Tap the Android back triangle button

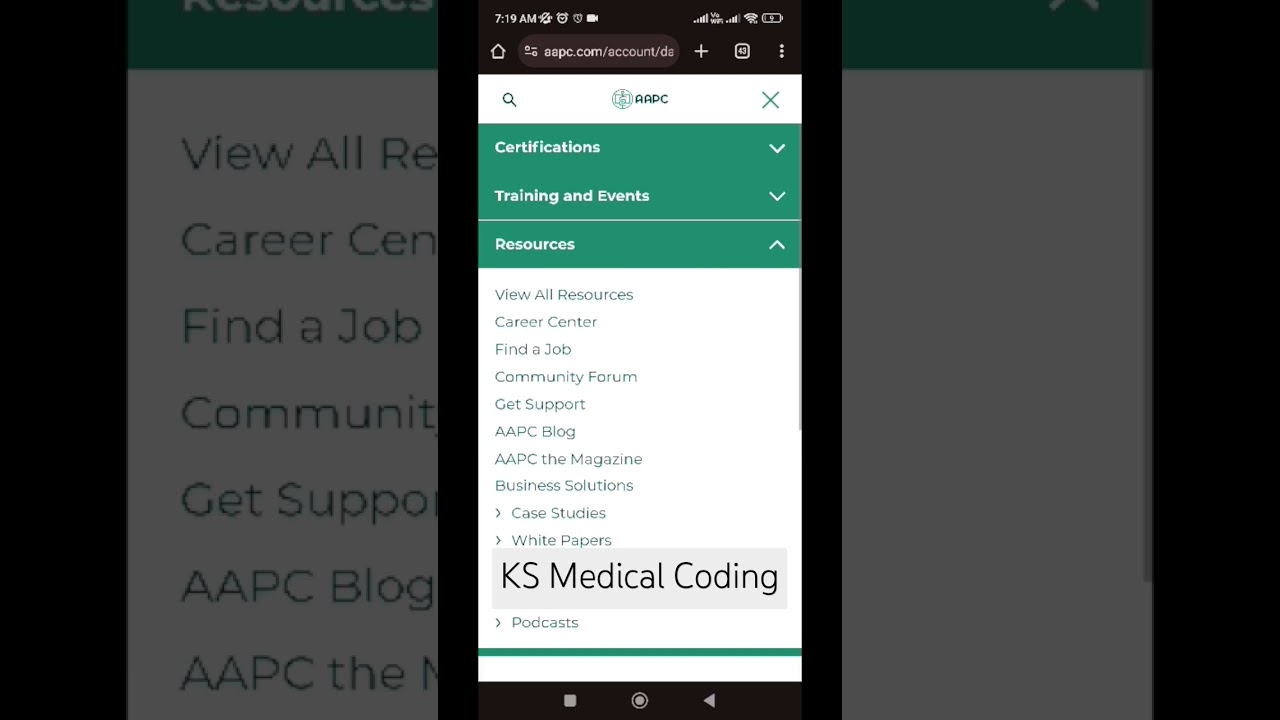[709, 701]
